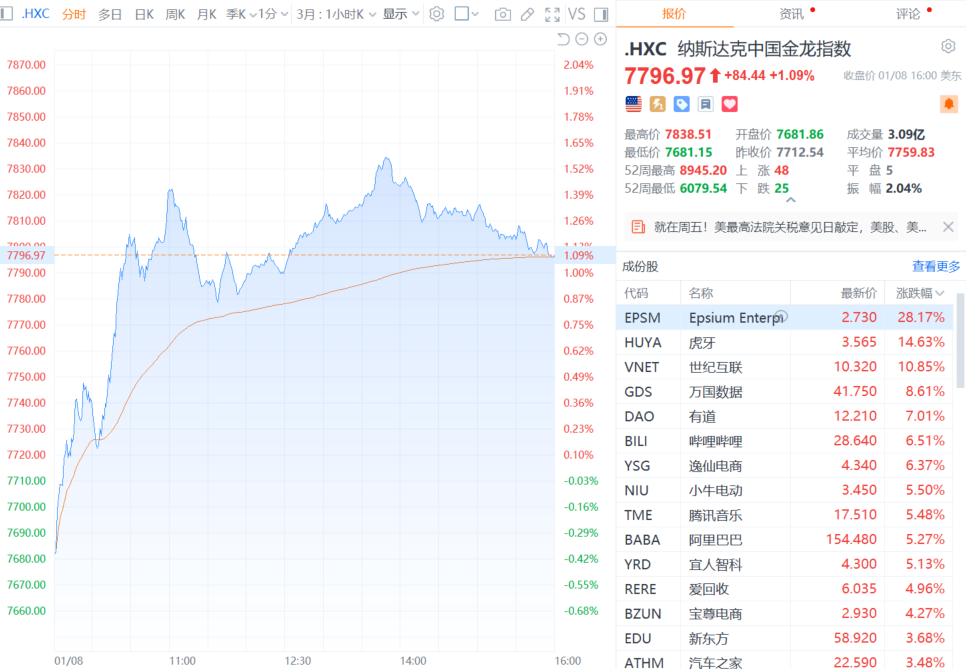Screen dimensions: 966x669
Task: Reset chart with the undo arrow icon
Action: point(563,39)
